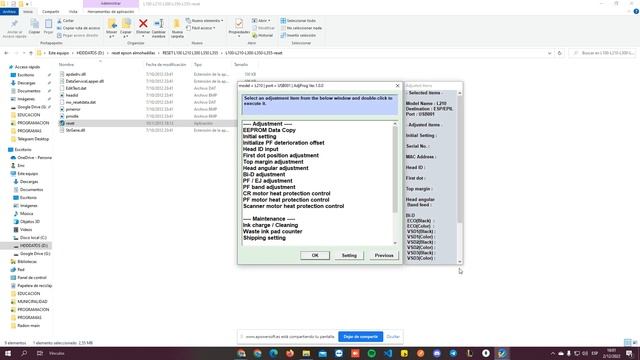Click the Copiar ribbon icon
Image resolution: width=640 pixels, height=360 pixels.
pyautogui.click(x=34, y=24)
